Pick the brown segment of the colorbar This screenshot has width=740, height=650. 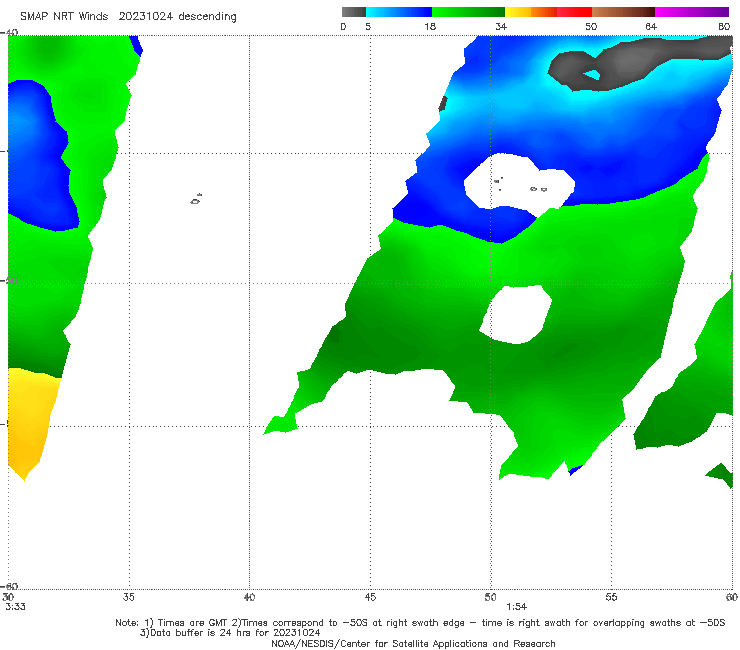[623, 12]
